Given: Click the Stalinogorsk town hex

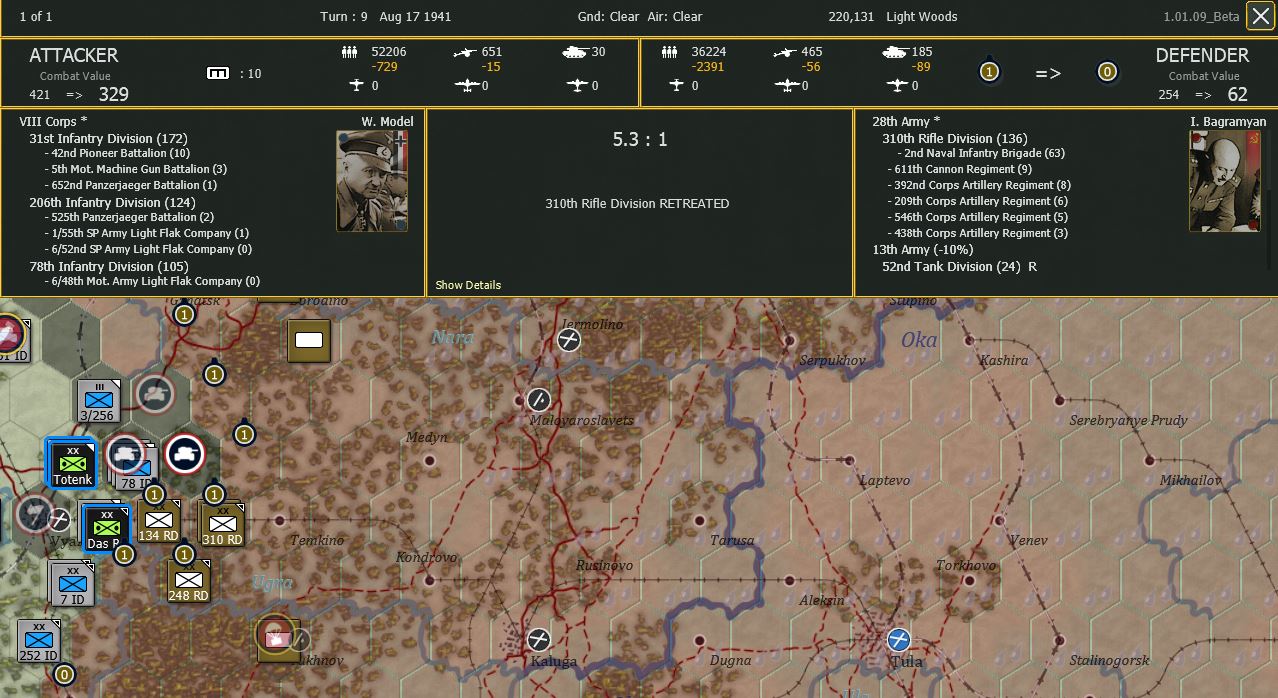Looking at the screenshot, I should [x=1059, y=640].
